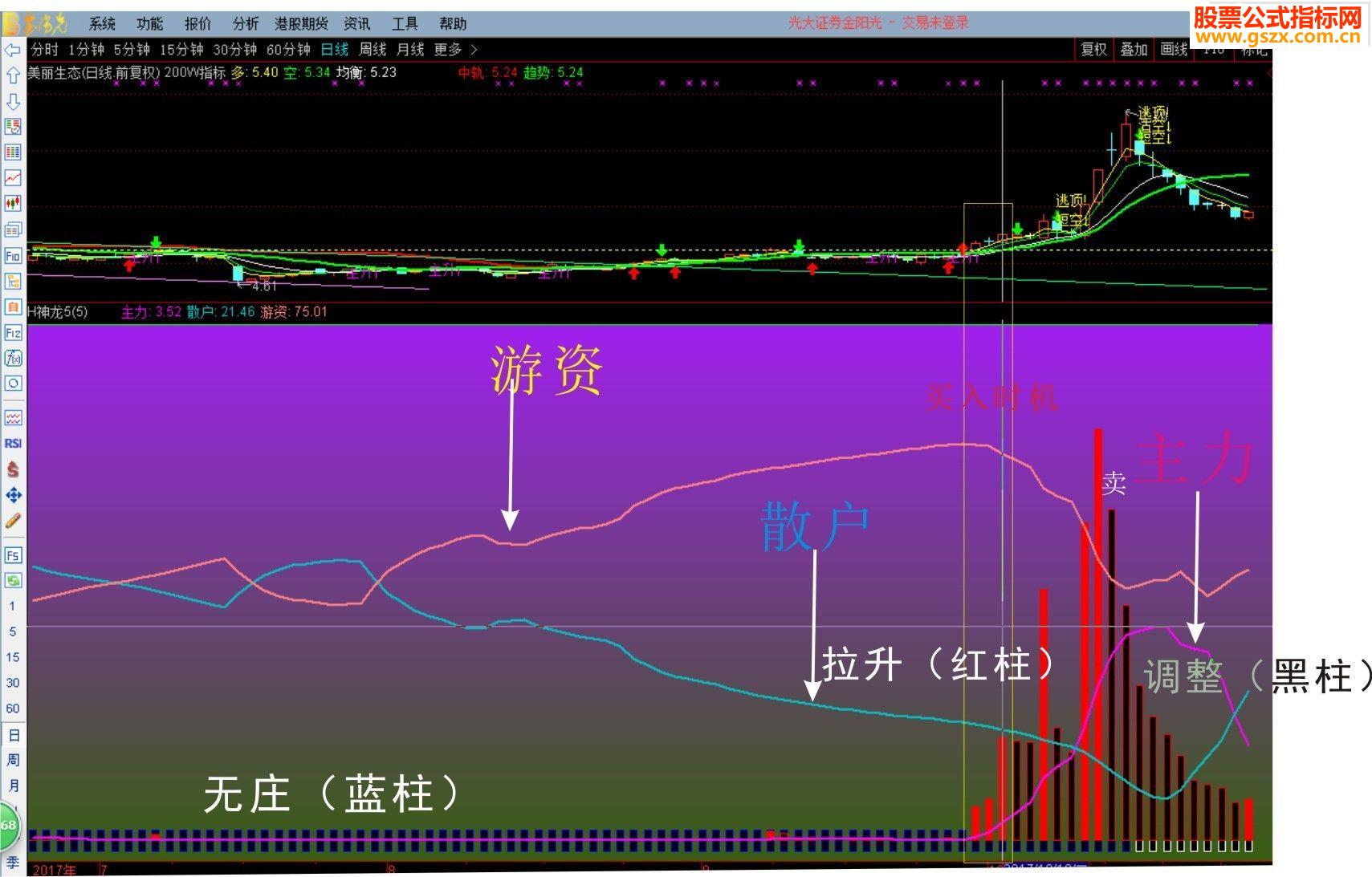This screenshot has width=1372, height=877.
Task: Click the blue four-way move icon
Action: tap(13, 495)
